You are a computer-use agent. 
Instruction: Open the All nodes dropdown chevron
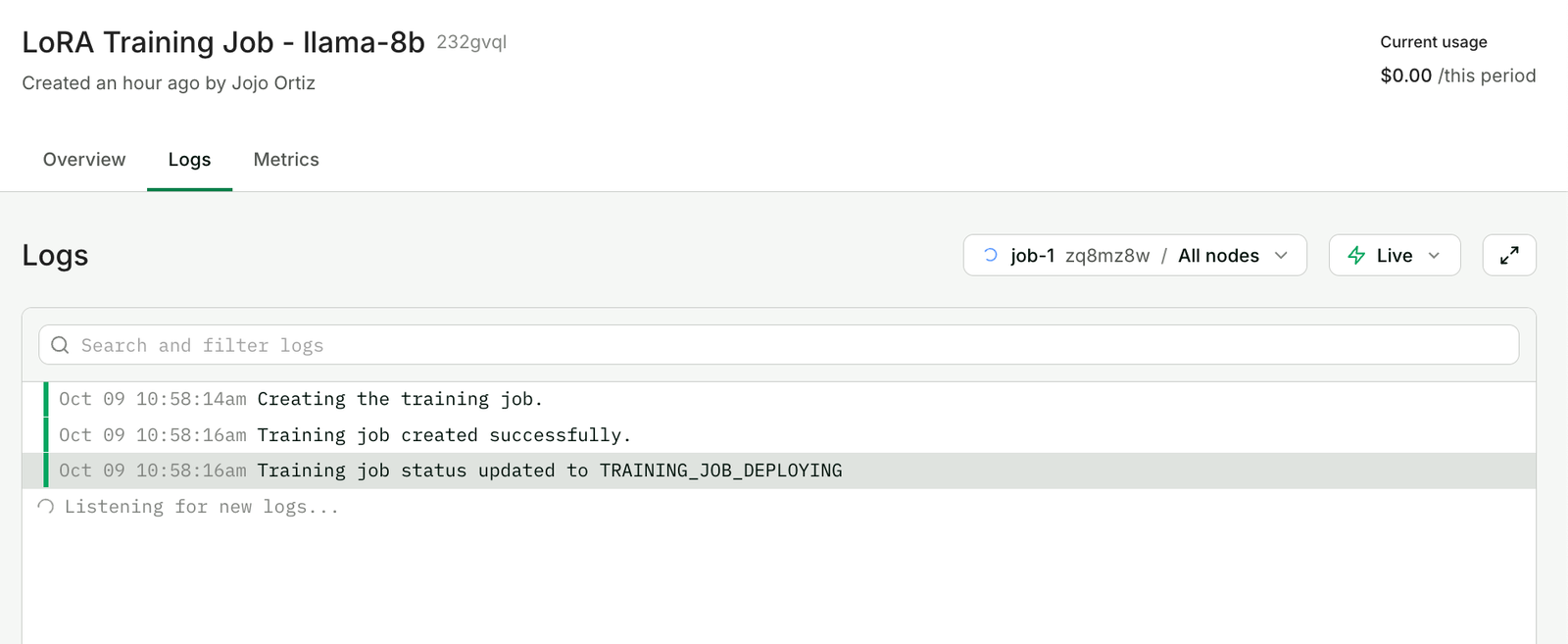[1281, 255]
